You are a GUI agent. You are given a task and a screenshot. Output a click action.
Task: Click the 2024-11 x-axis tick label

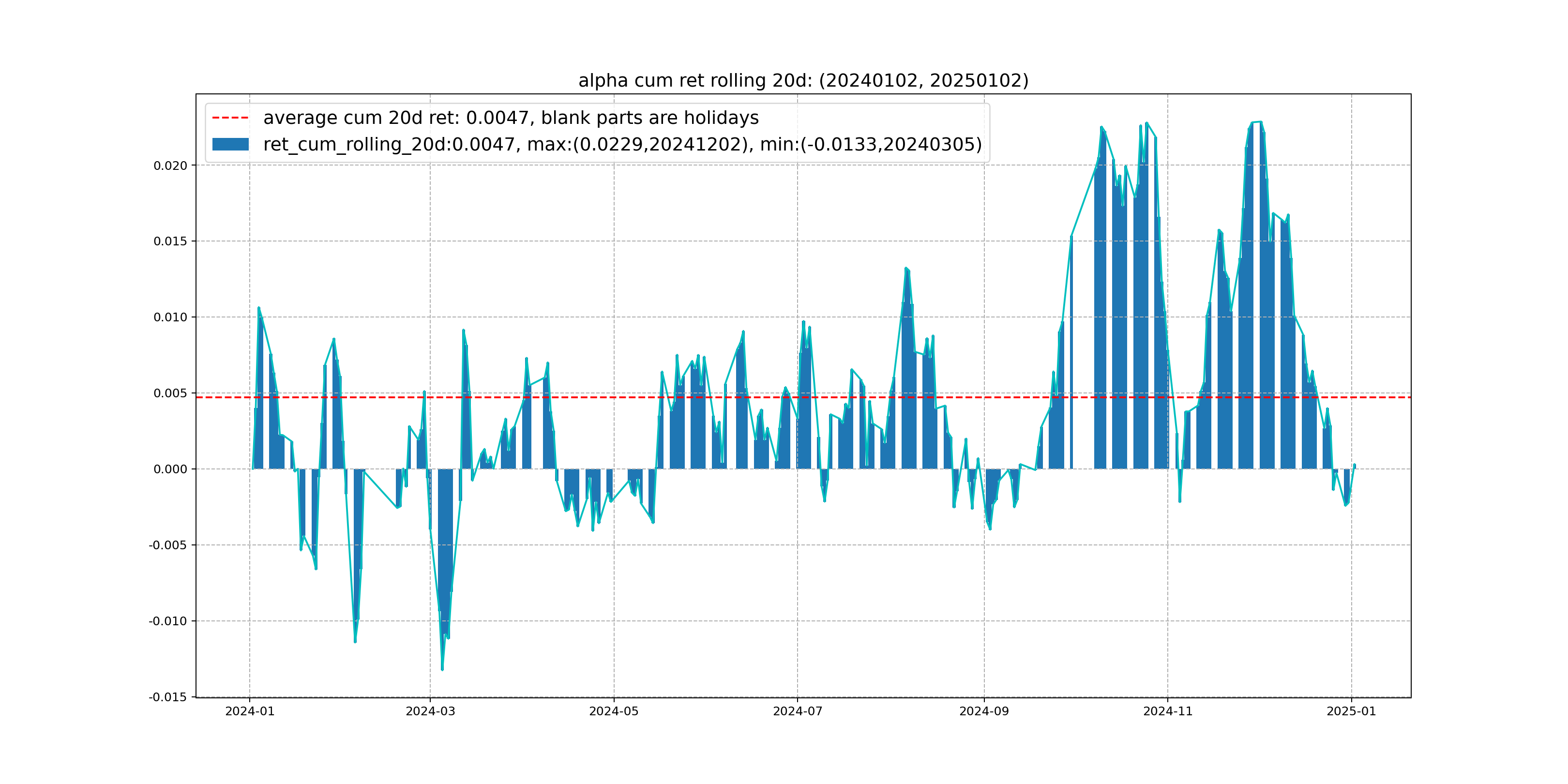click(1167, 711)
